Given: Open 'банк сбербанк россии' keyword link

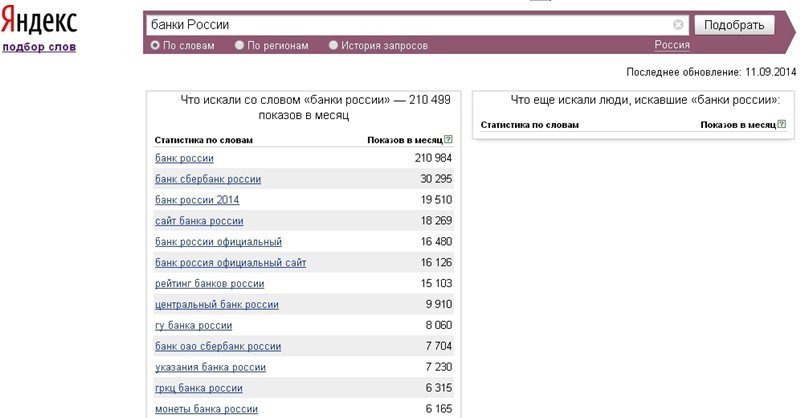Looking at the screenshot, I should (x=208, y=179).
